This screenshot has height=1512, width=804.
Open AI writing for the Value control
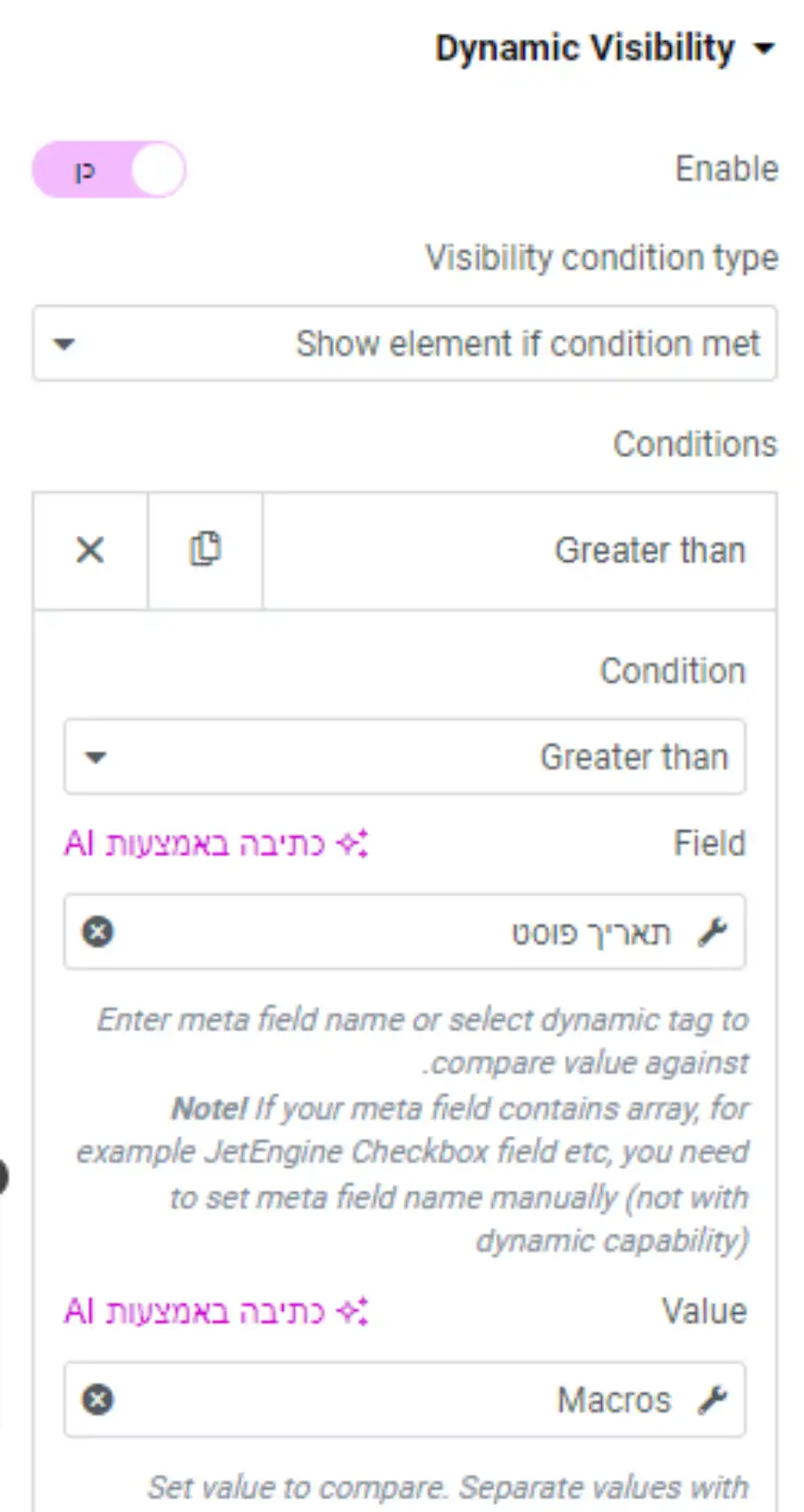pyautogui.click(x=216, y=1312)
